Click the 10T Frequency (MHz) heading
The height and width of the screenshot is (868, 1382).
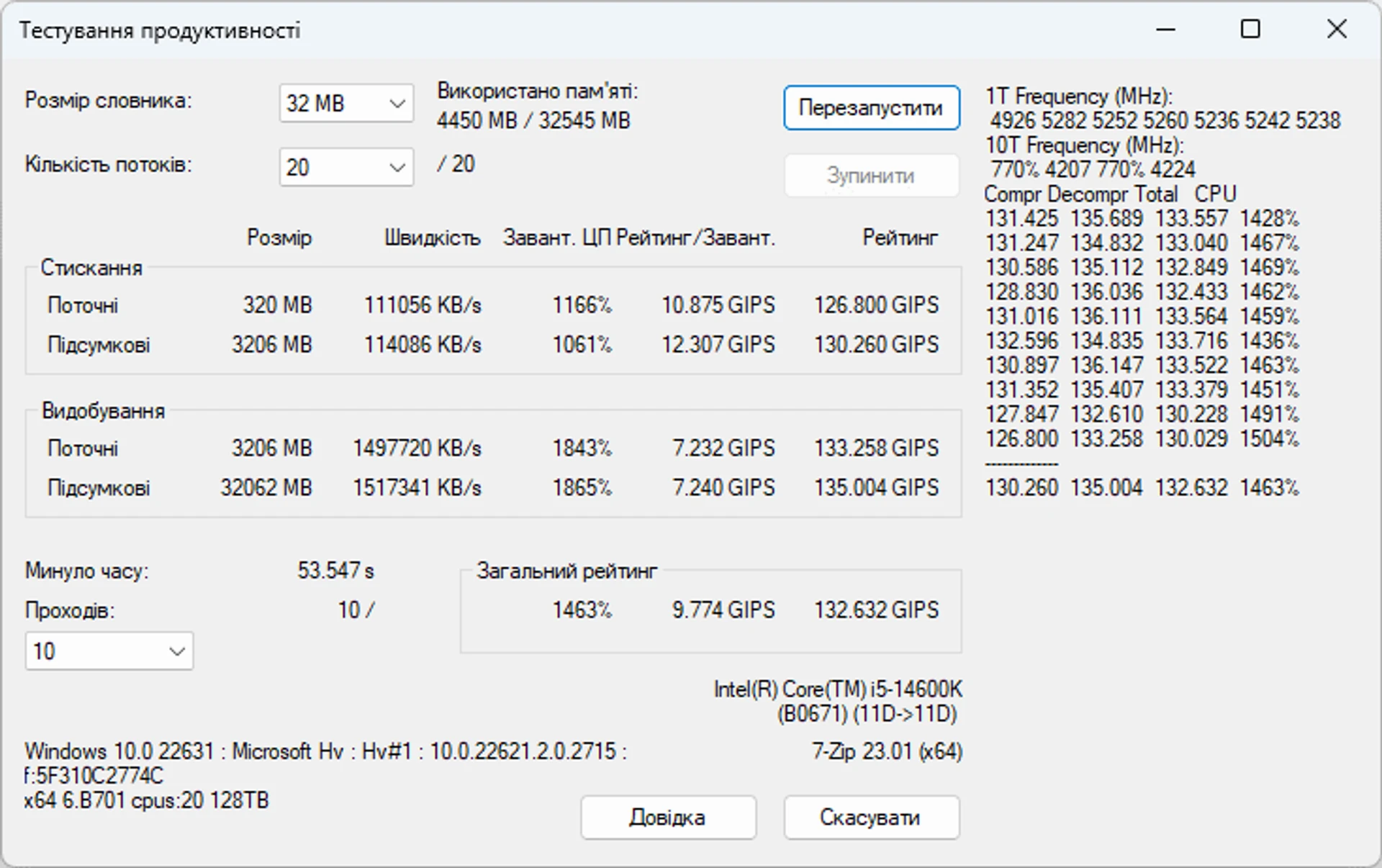click(1084, 145)
